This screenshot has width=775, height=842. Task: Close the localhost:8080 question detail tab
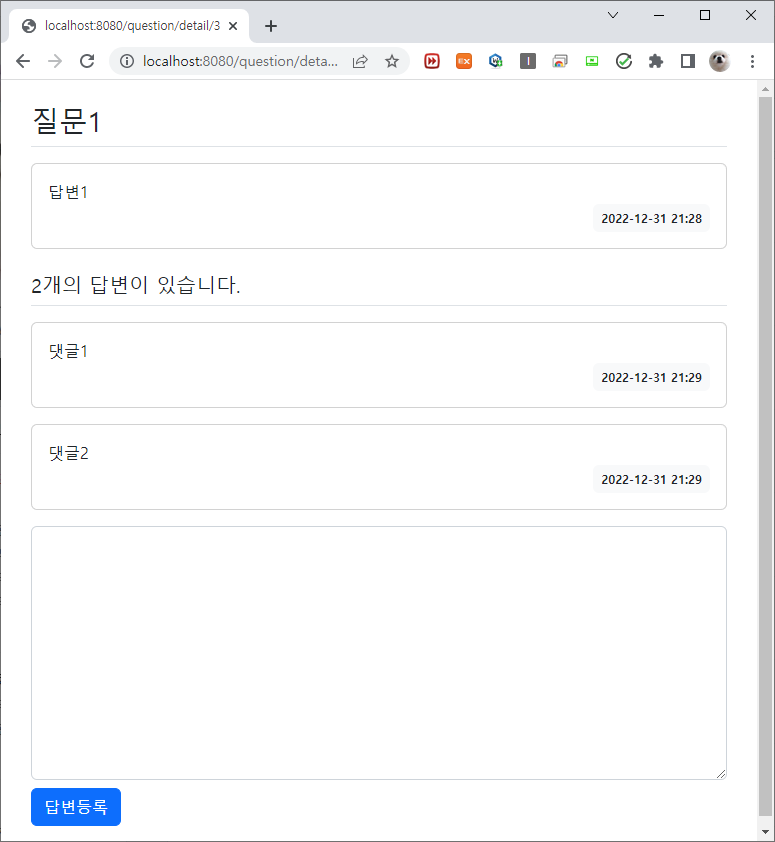click(233, 26)
